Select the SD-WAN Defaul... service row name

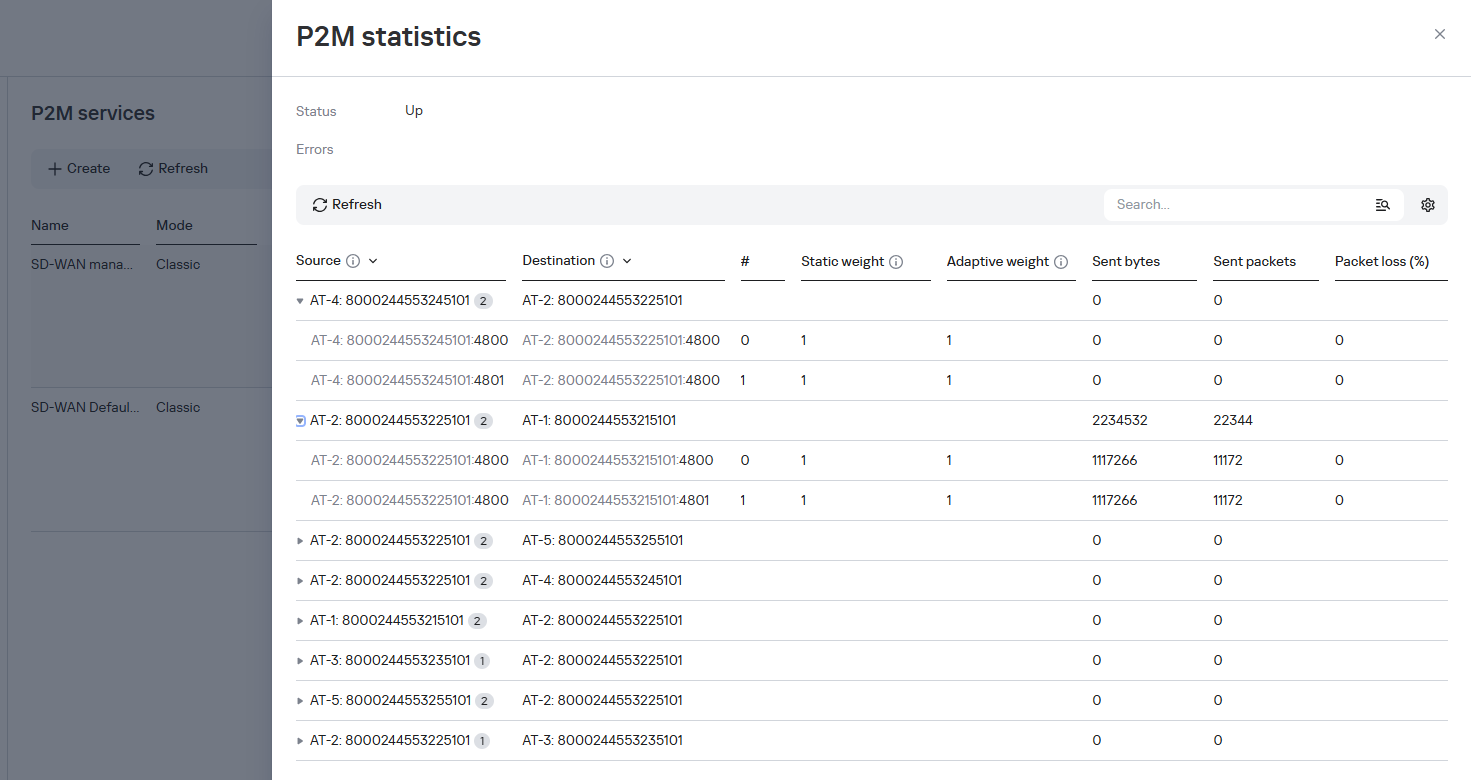[85, 408]
